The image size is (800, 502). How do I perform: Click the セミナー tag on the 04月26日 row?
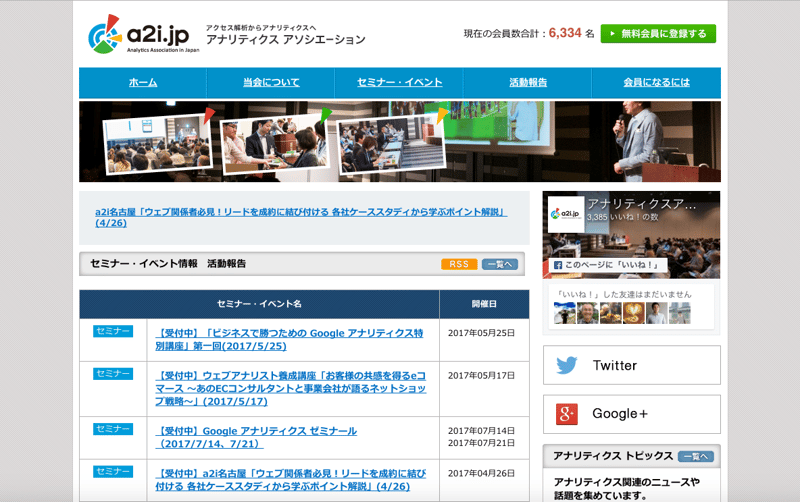(x=113, y=472)
